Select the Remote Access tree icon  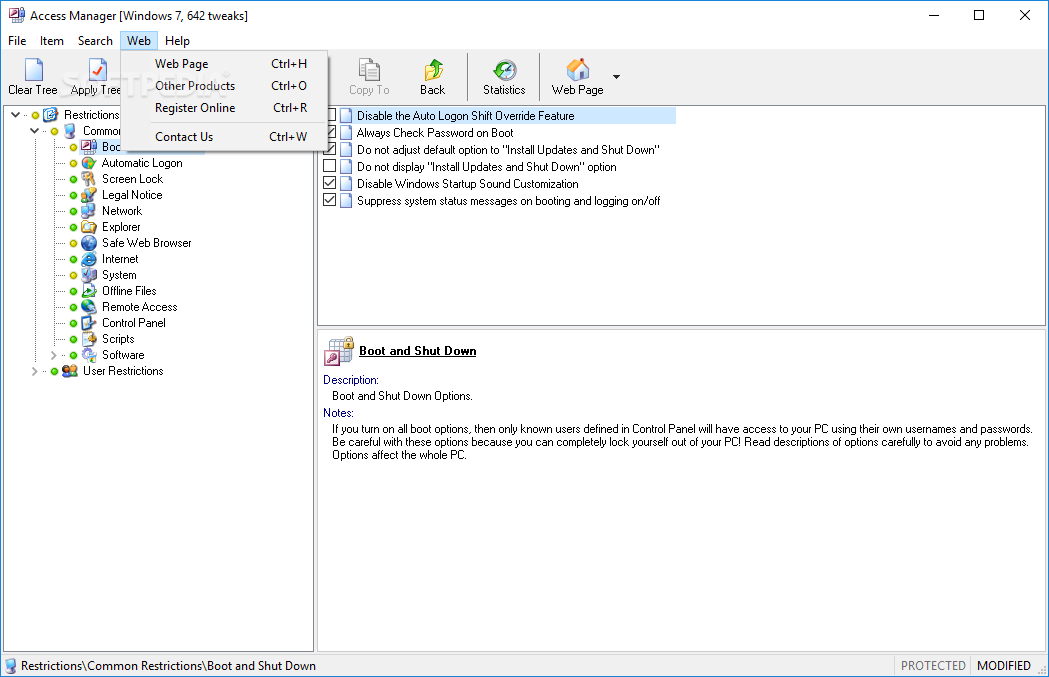click(89, 308)
